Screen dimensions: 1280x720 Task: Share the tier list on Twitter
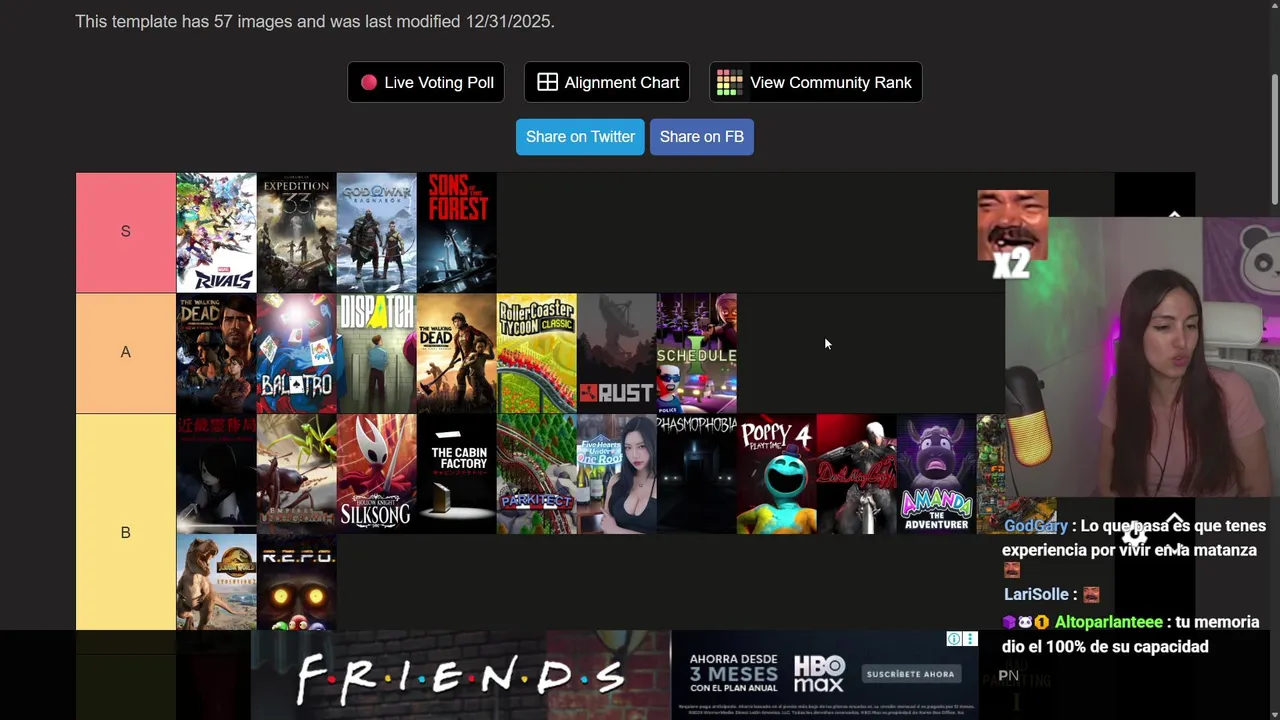(580, 137)
